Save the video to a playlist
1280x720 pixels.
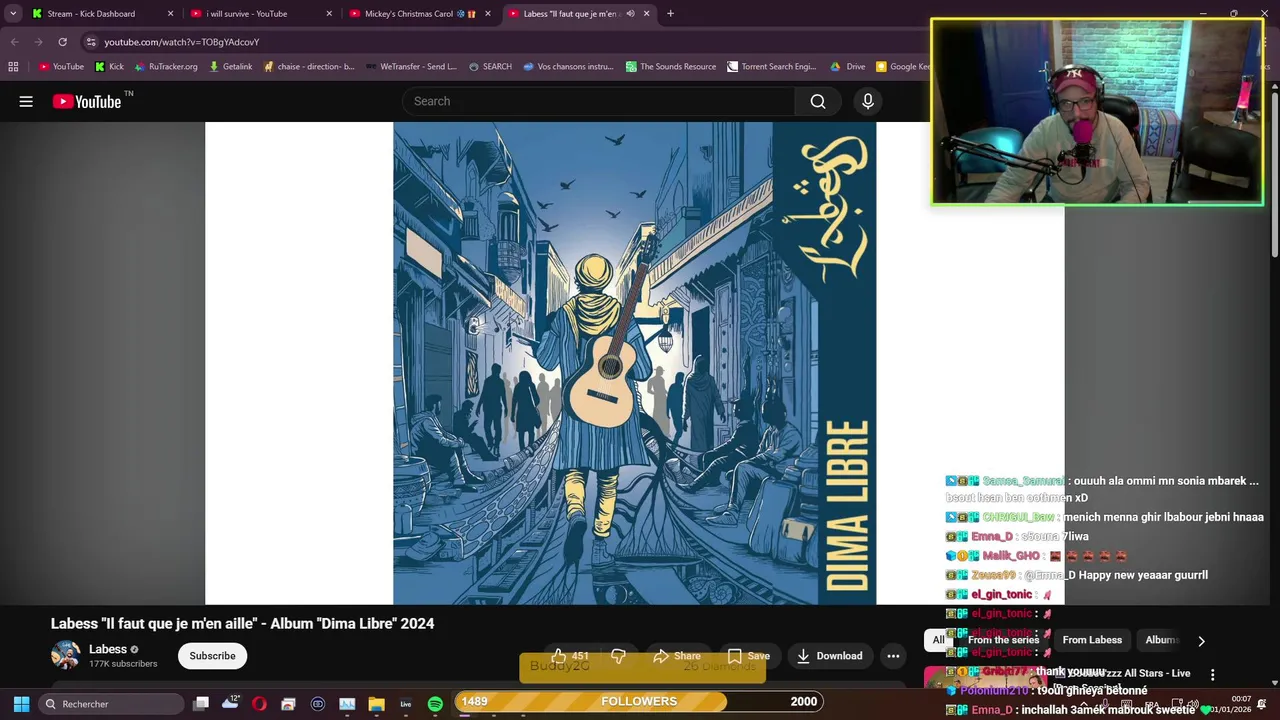748,656
